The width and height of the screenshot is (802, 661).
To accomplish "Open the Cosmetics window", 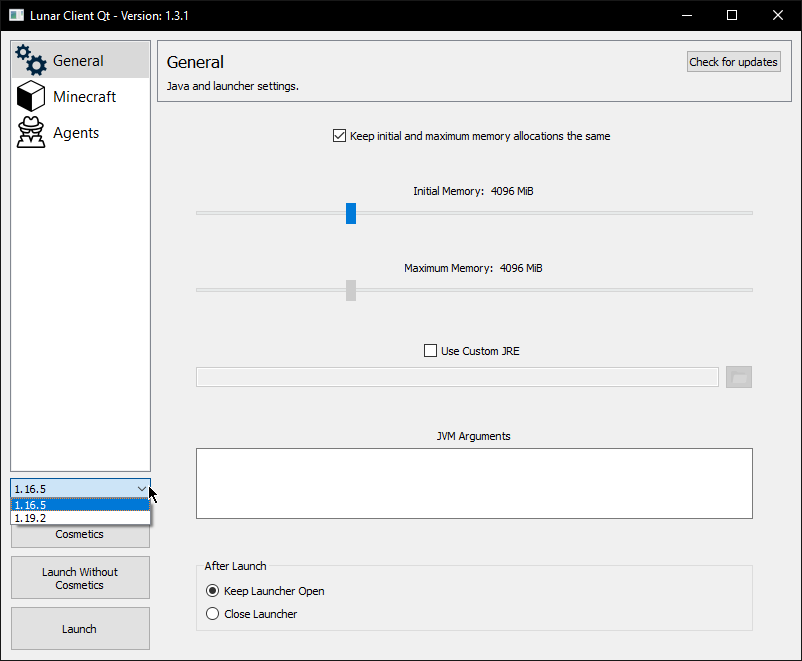I will (79, 534).
